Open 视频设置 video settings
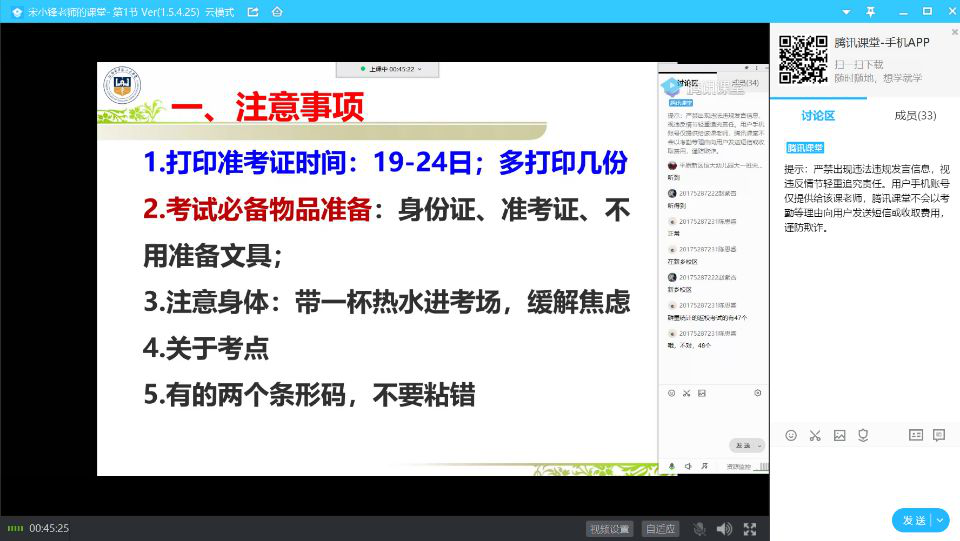Viewport: 960px width, 541px height. click(x=610, y=528)
